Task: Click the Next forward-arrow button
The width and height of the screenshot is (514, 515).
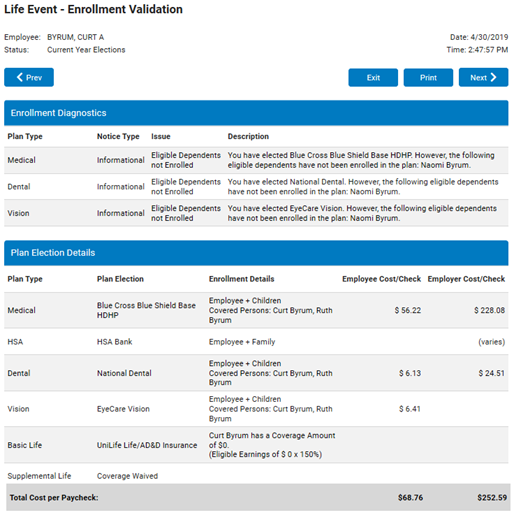Action: point(483,77)
